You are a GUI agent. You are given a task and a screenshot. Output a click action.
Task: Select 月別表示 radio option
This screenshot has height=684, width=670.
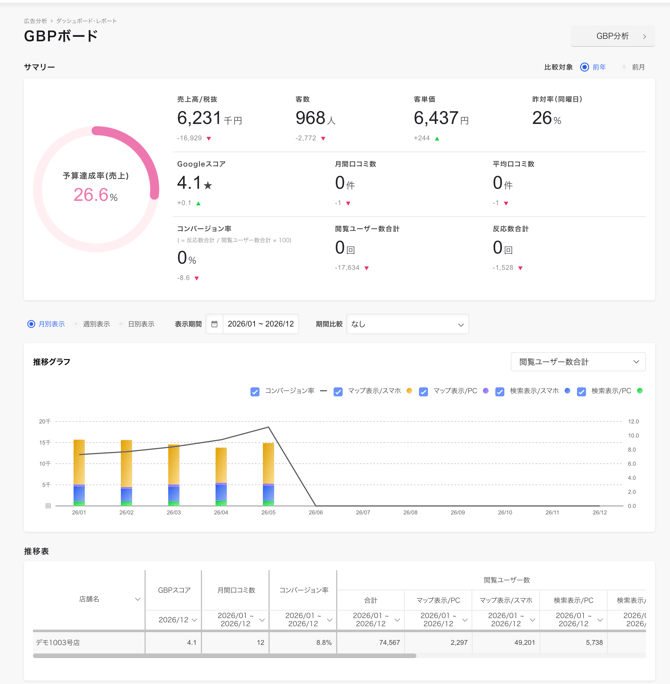(x=31, y=324)
